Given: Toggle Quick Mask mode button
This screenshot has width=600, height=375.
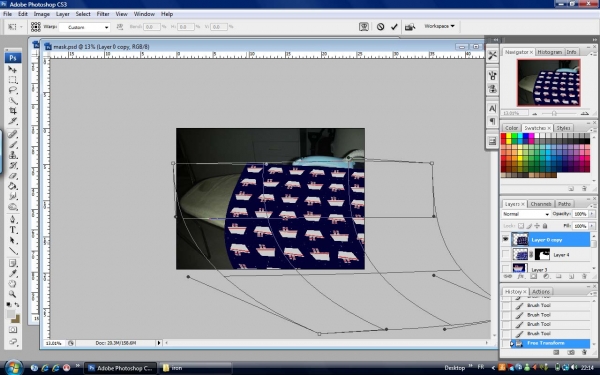Looking at the screenshot, I should click(12, 329).
